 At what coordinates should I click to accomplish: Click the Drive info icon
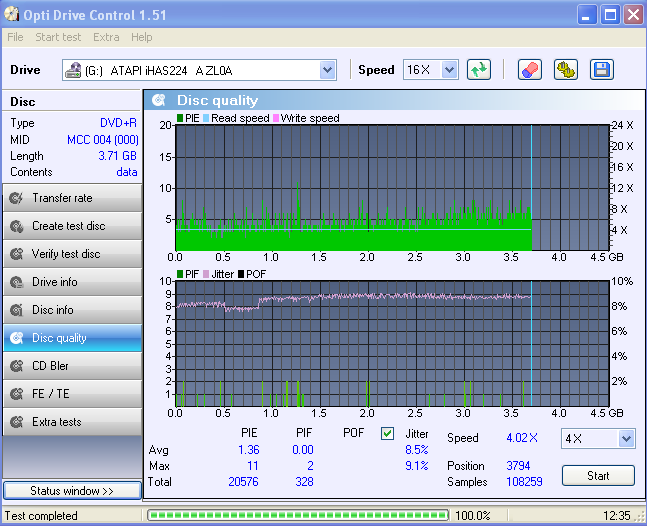[17, 282]
